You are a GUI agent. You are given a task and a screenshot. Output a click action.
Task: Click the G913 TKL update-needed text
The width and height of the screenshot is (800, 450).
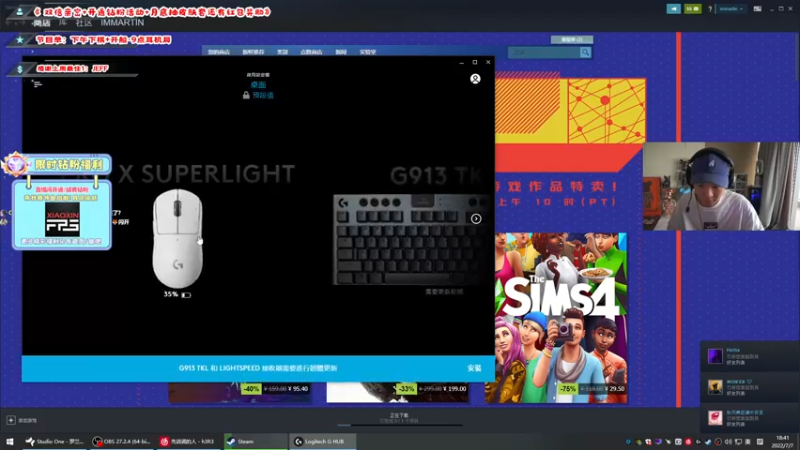[x=444, y=292]
